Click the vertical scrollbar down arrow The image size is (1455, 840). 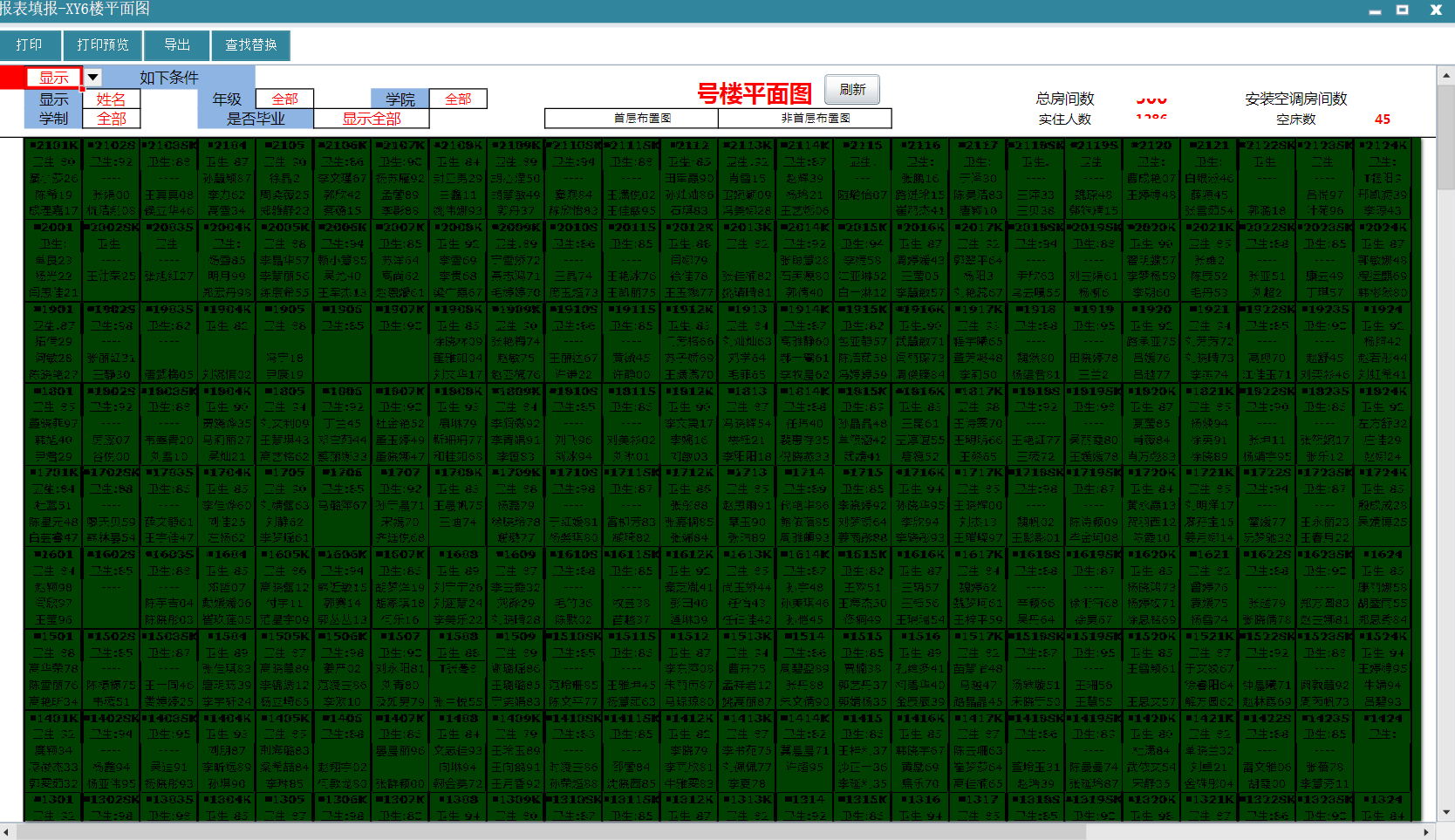click(1446, 812)
